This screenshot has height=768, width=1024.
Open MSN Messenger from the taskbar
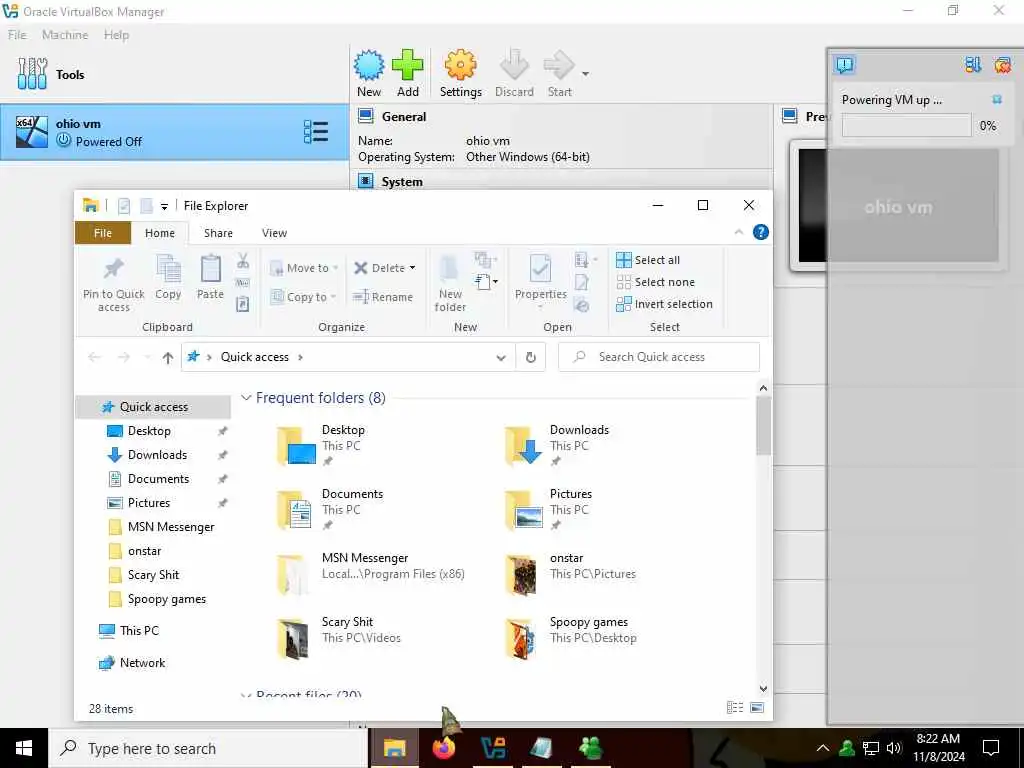590,748
